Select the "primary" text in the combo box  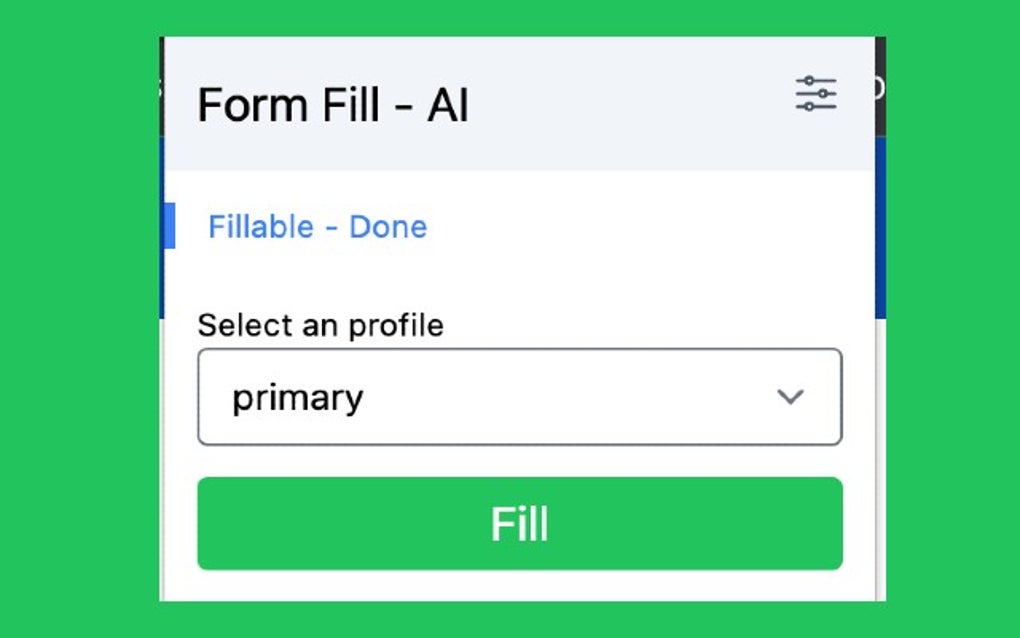pyautogui.click(x=297, y=398)
